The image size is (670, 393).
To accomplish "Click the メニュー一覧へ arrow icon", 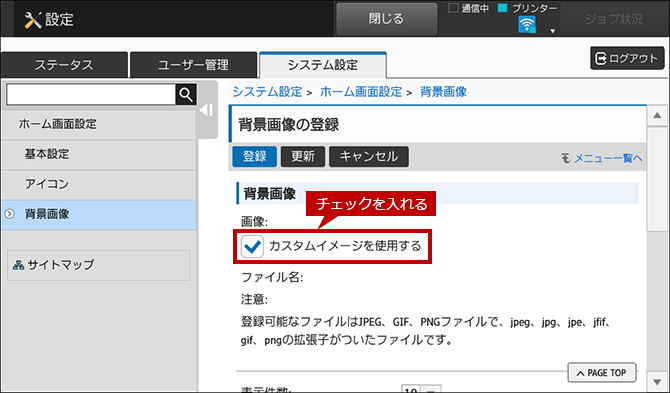I will tap(566, 158).
